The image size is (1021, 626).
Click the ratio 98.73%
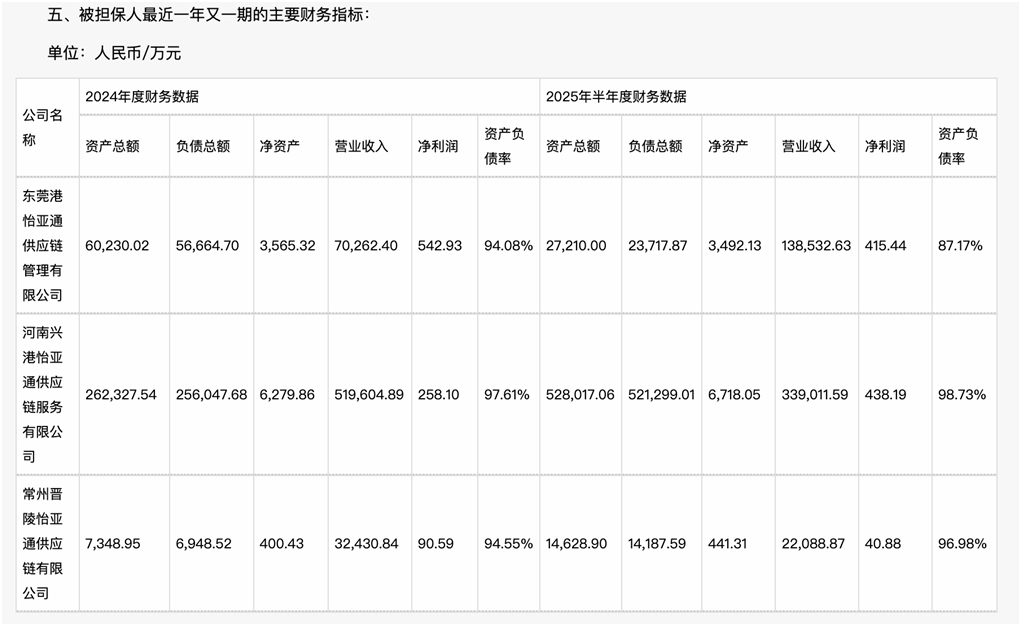point(962,395)
